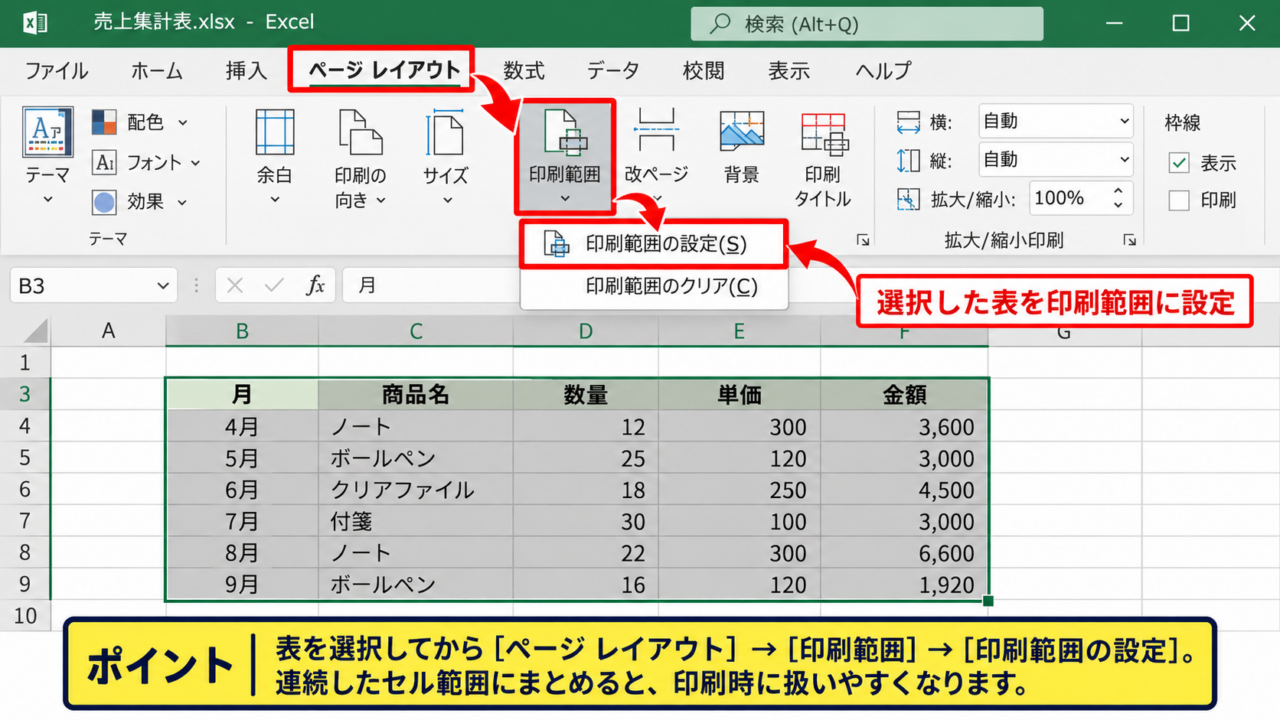Image resolution: width=1280 pixels, height=720 pixels.
Task: Click cancel (X) icon in formula bar
Action: [x=235, y=286]
